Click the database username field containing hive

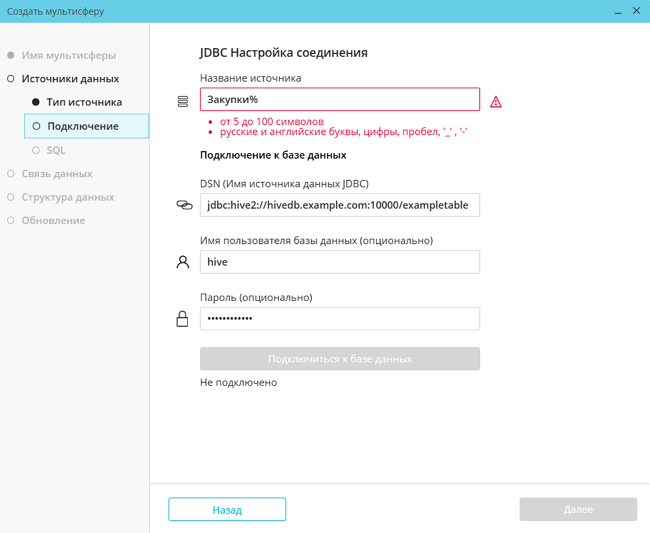pyautogui.click(x=339, y=262)
